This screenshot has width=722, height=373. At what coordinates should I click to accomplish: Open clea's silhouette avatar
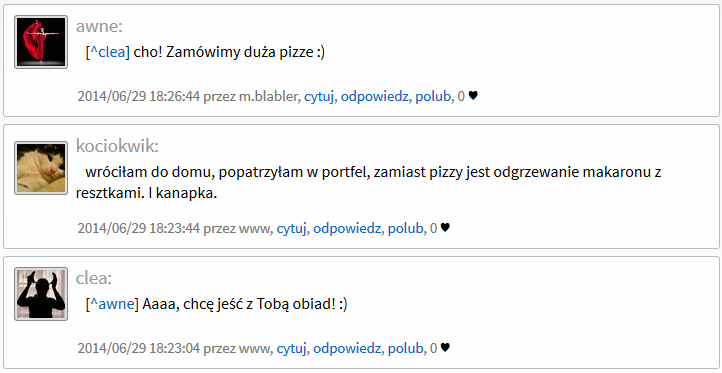[41, 294]
